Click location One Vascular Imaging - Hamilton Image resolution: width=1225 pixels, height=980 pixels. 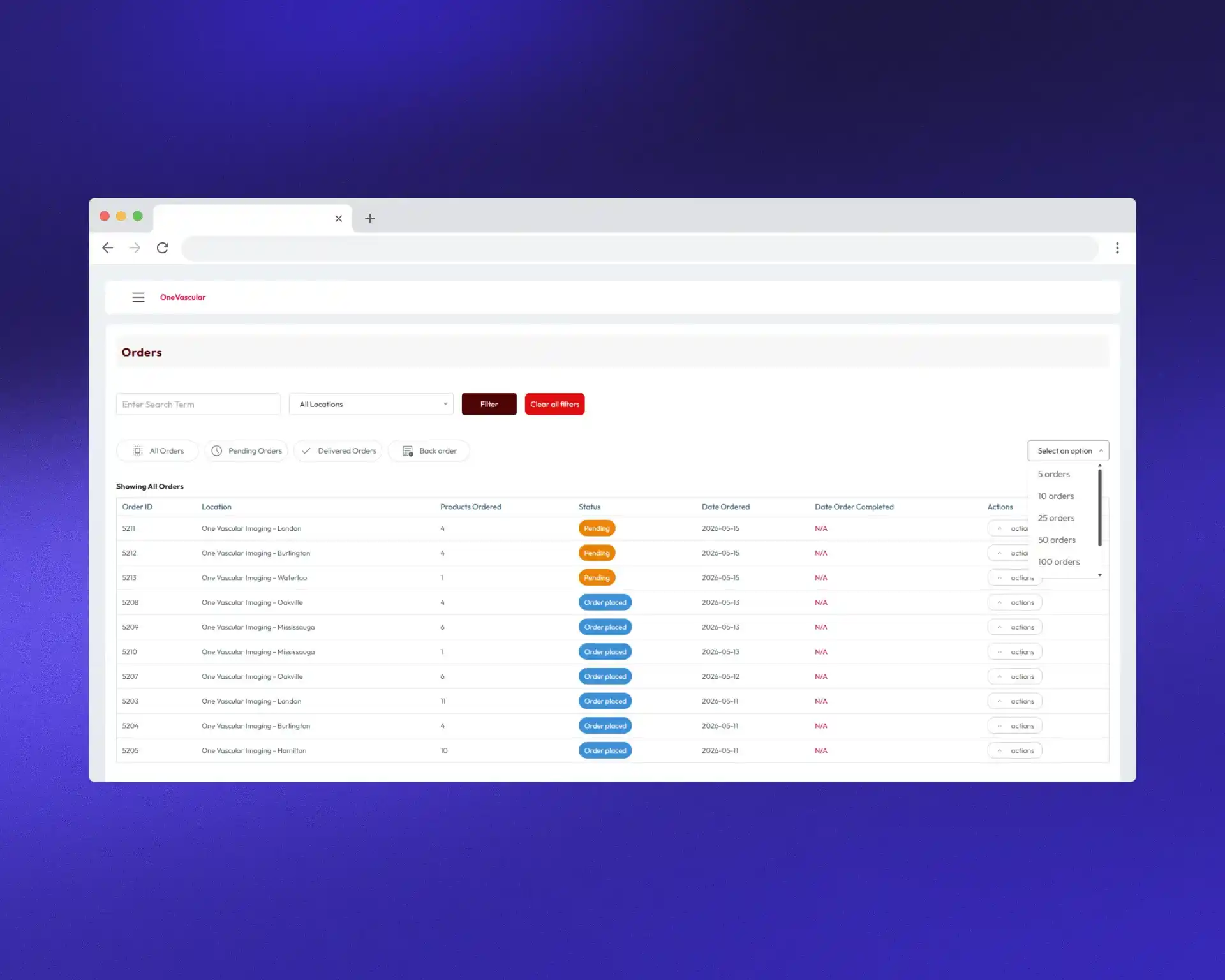(254, 751)
